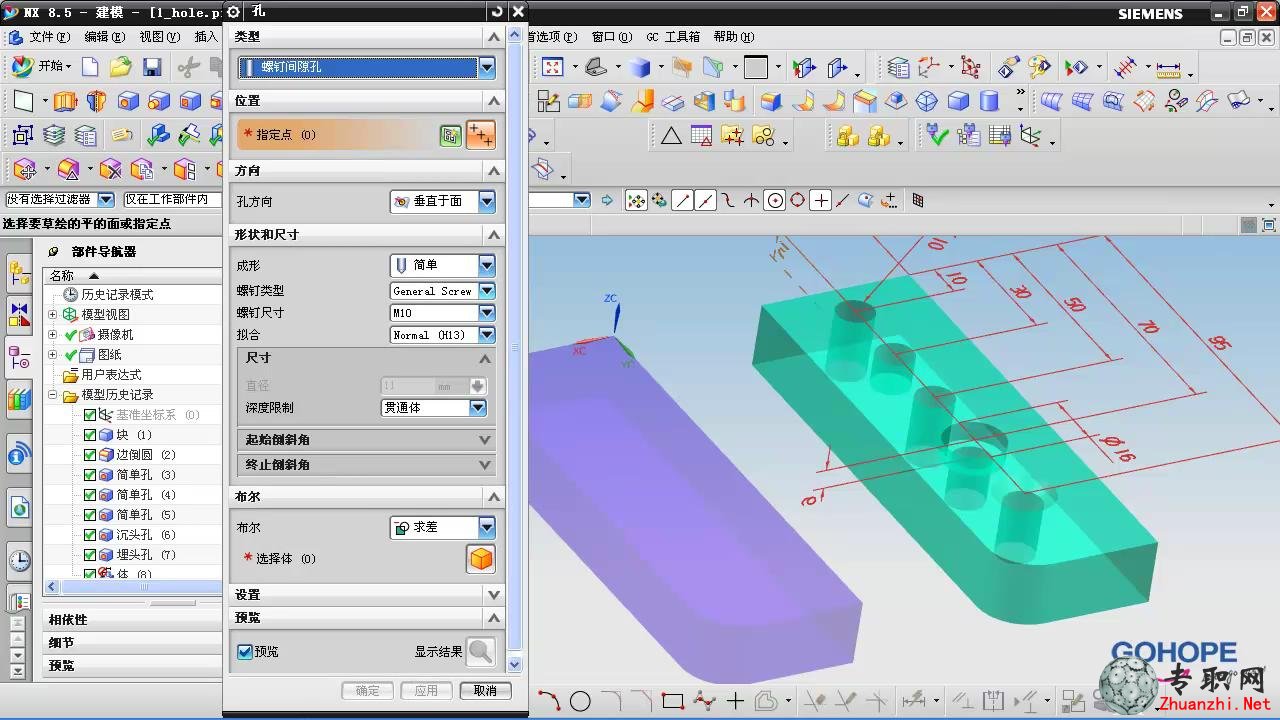Image resolution: width=1280 pixels, height=720 pixels.
Task: Click the Save floppy disk icon
Action: (x=152, y=67)
